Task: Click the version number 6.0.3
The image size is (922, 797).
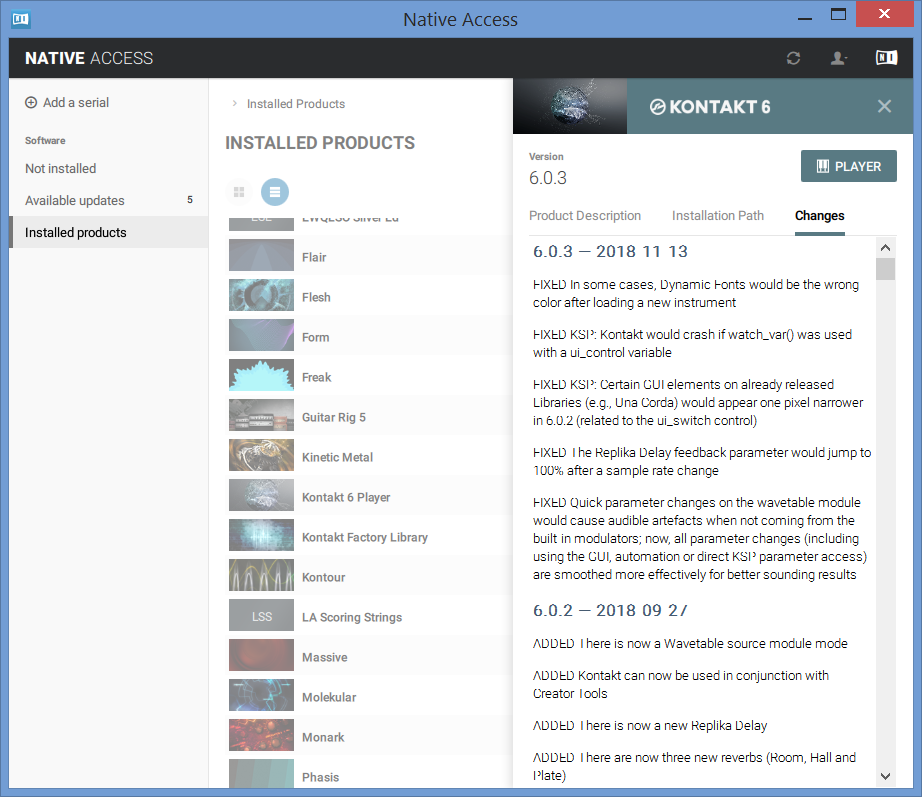Action: (547, 178)
